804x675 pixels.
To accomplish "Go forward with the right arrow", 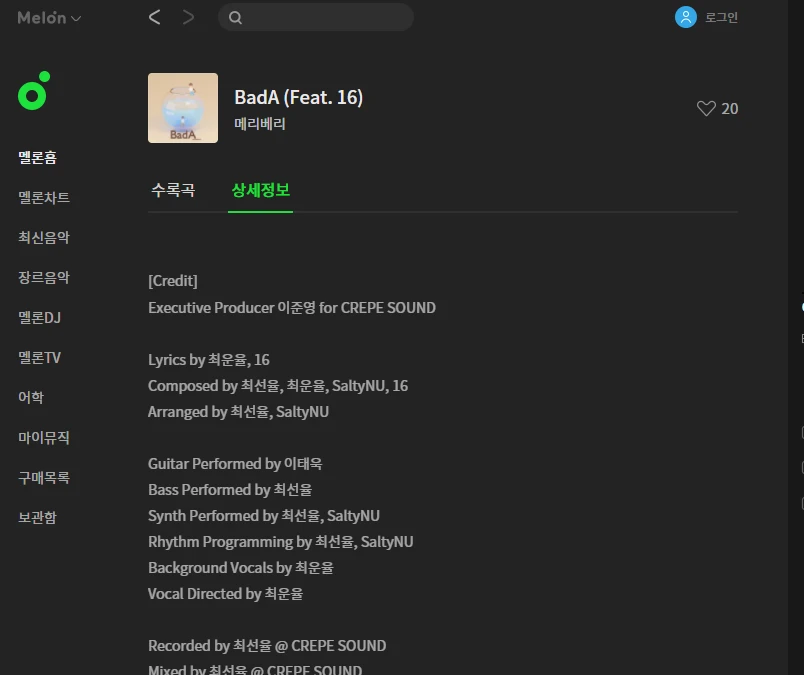I will click(x=189, y=17).
